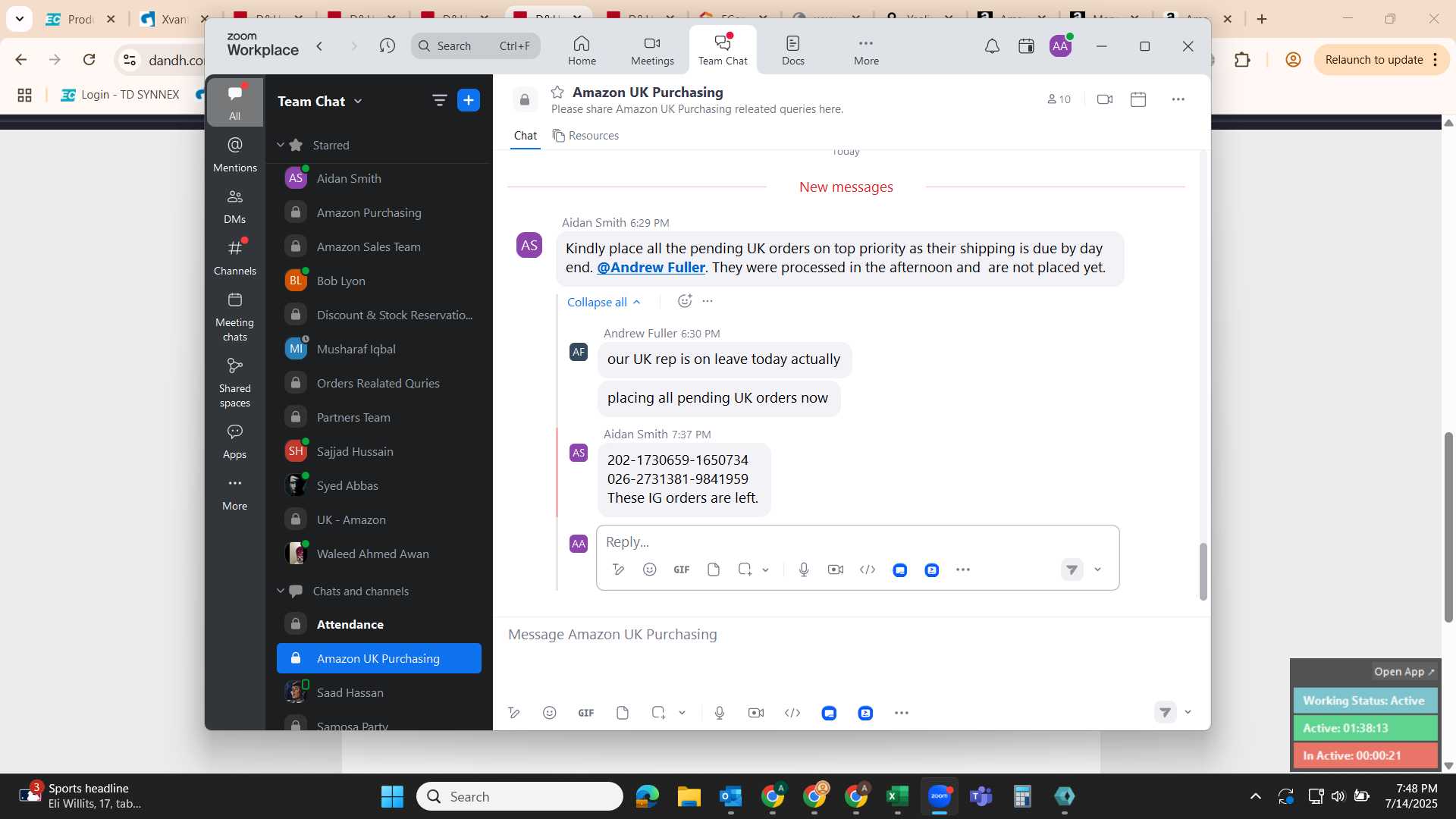Collapse Chats and channels section

click(280, 591)
